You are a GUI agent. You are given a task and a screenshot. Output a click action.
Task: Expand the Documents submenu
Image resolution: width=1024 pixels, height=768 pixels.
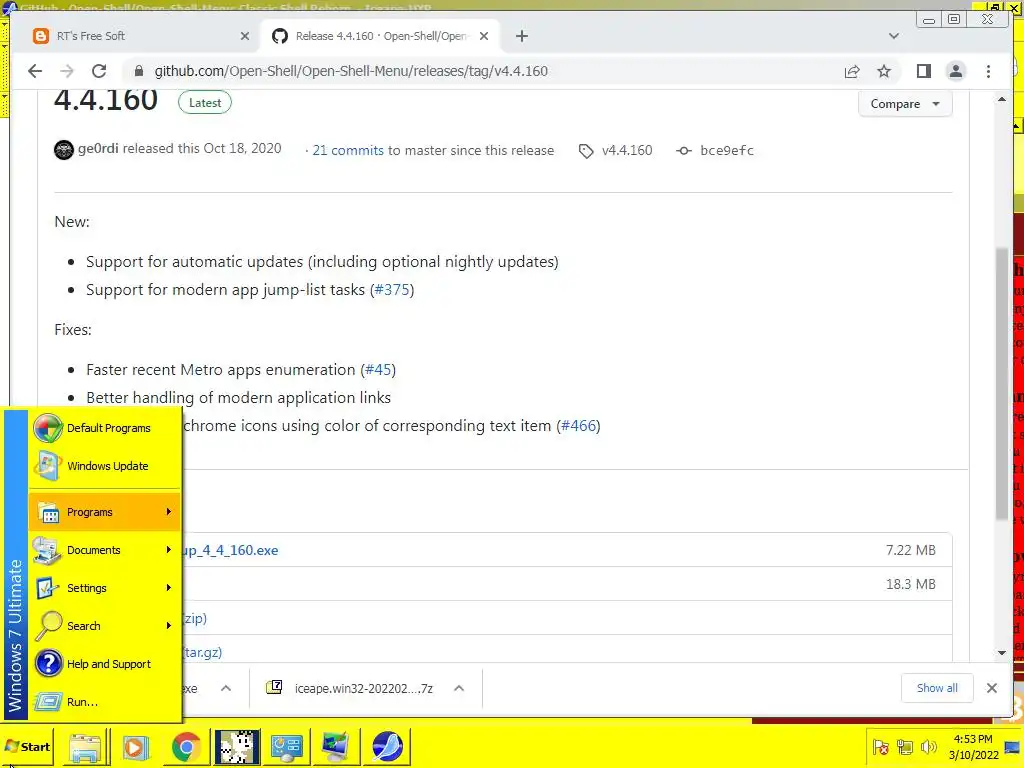point(104,550)
